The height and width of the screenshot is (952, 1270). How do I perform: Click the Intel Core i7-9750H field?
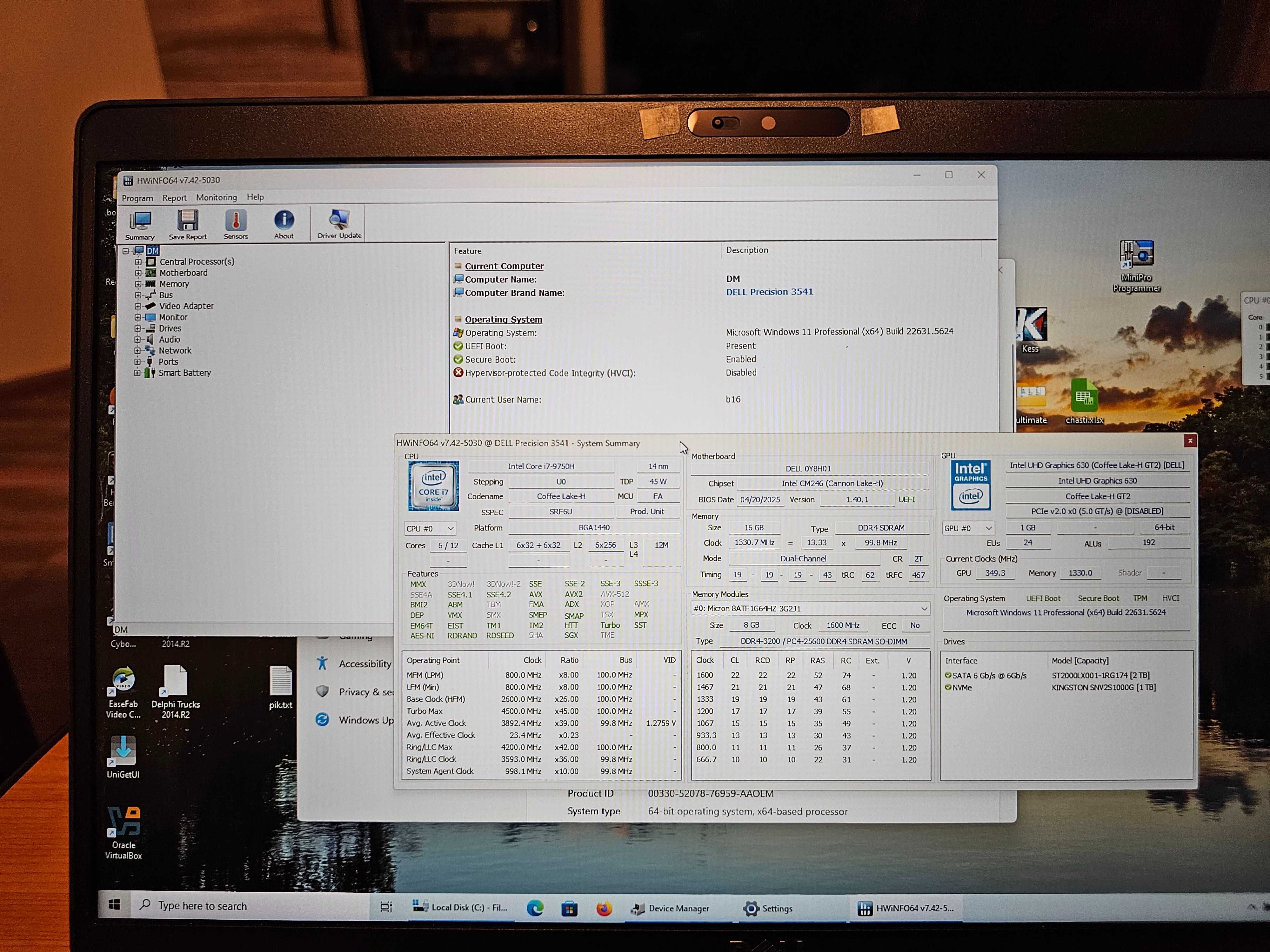(x=541, y=466)
